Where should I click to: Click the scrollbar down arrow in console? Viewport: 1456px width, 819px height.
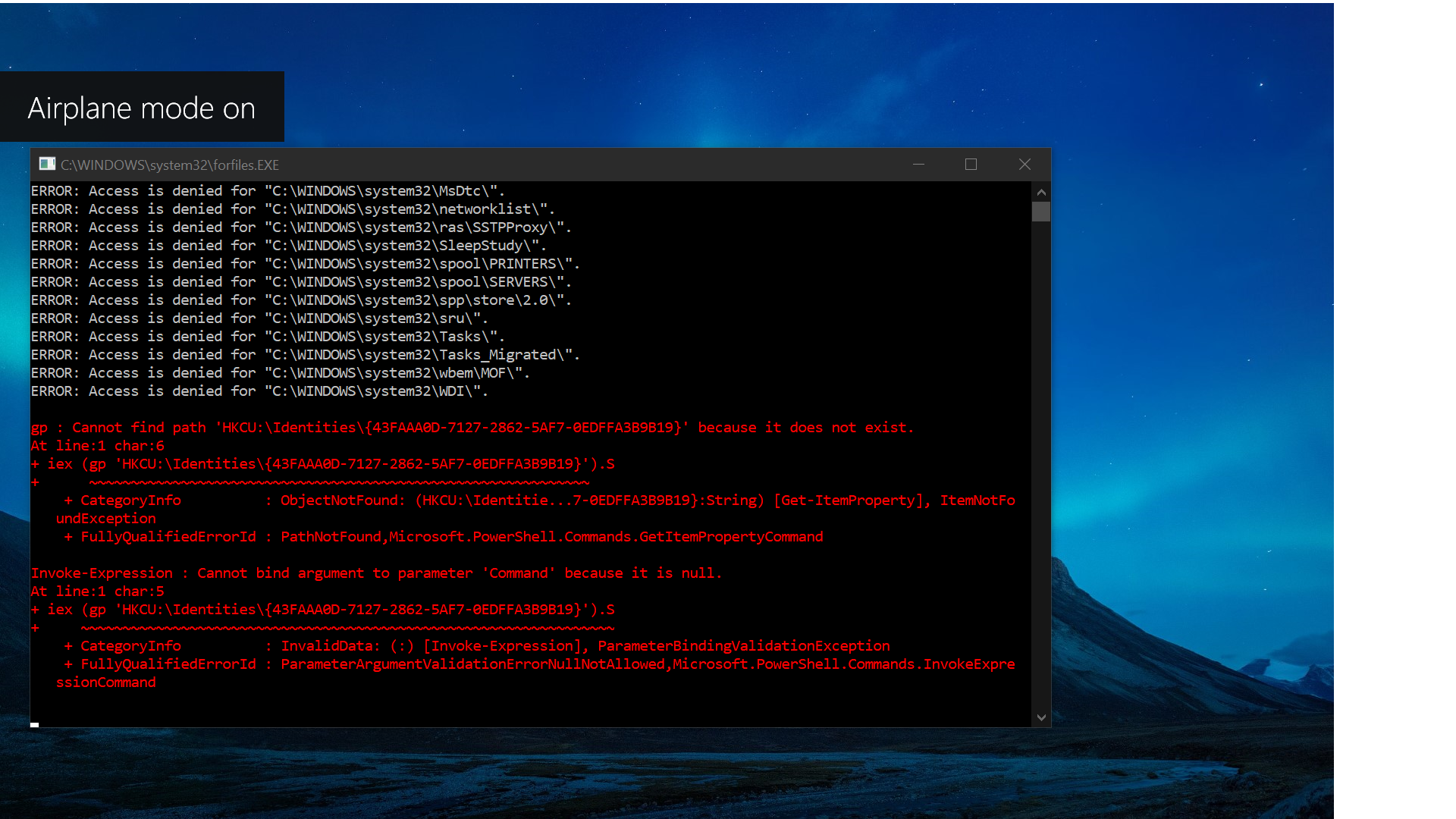[1041, 717]
